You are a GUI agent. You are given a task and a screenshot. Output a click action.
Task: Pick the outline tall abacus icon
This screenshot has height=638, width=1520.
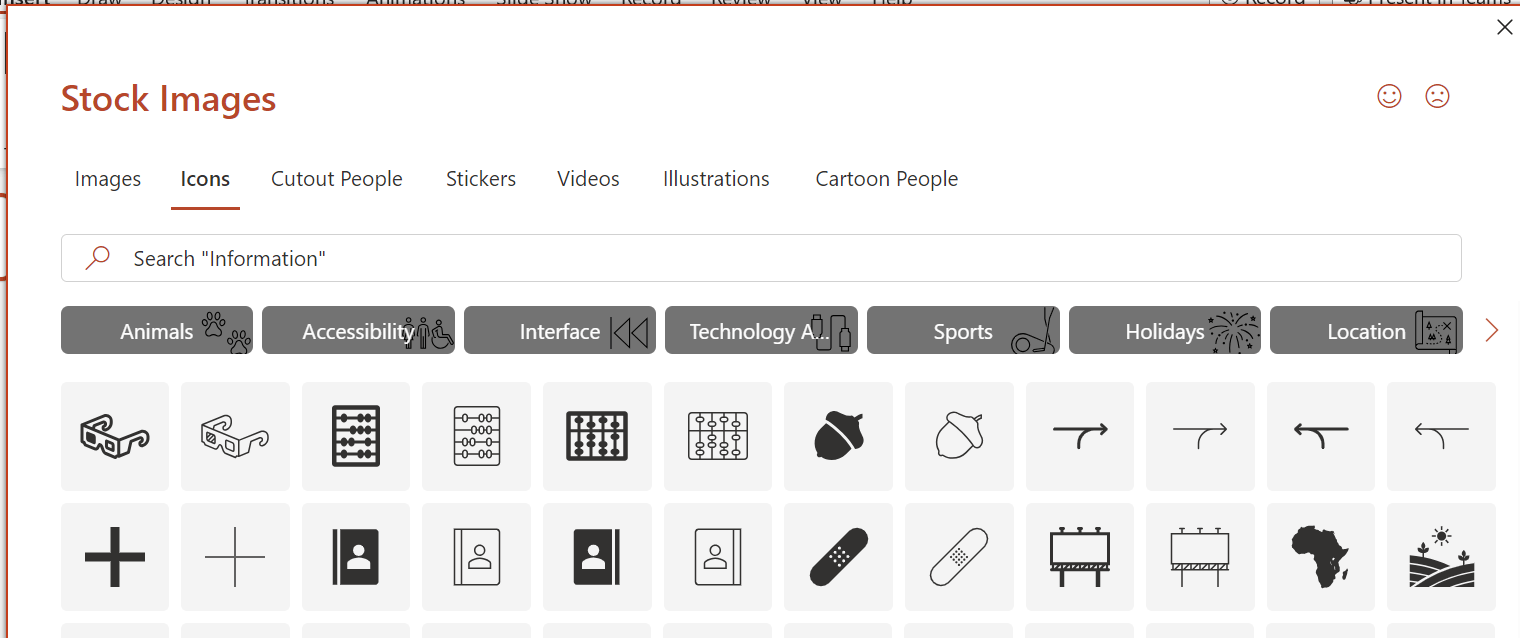[476, 436]
